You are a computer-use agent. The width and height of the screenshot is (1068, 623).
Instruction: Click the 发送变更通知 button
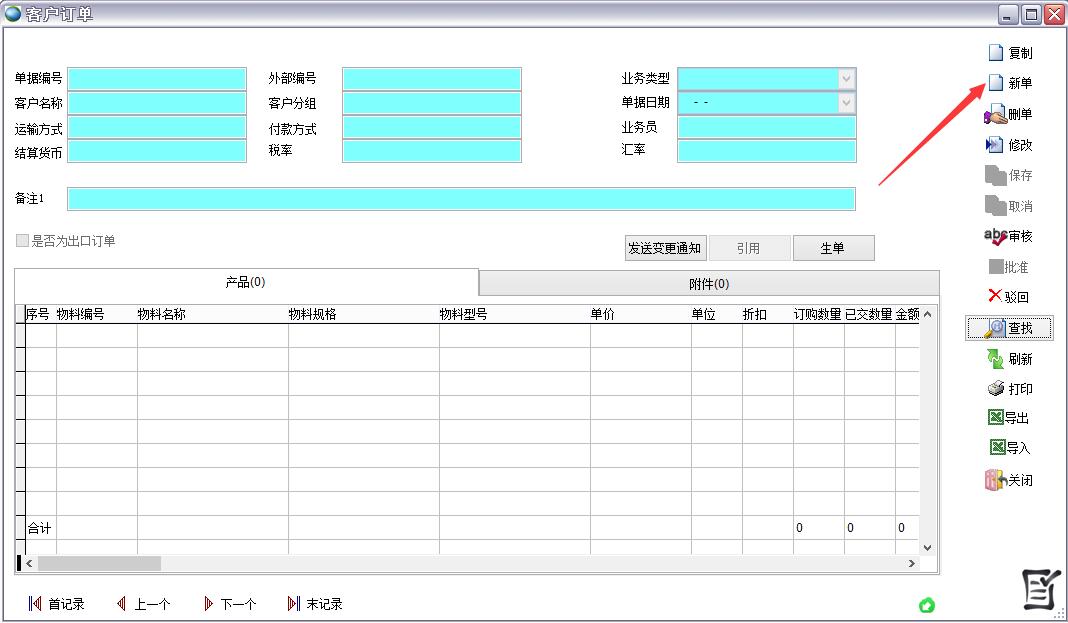[x=665, y=247]
